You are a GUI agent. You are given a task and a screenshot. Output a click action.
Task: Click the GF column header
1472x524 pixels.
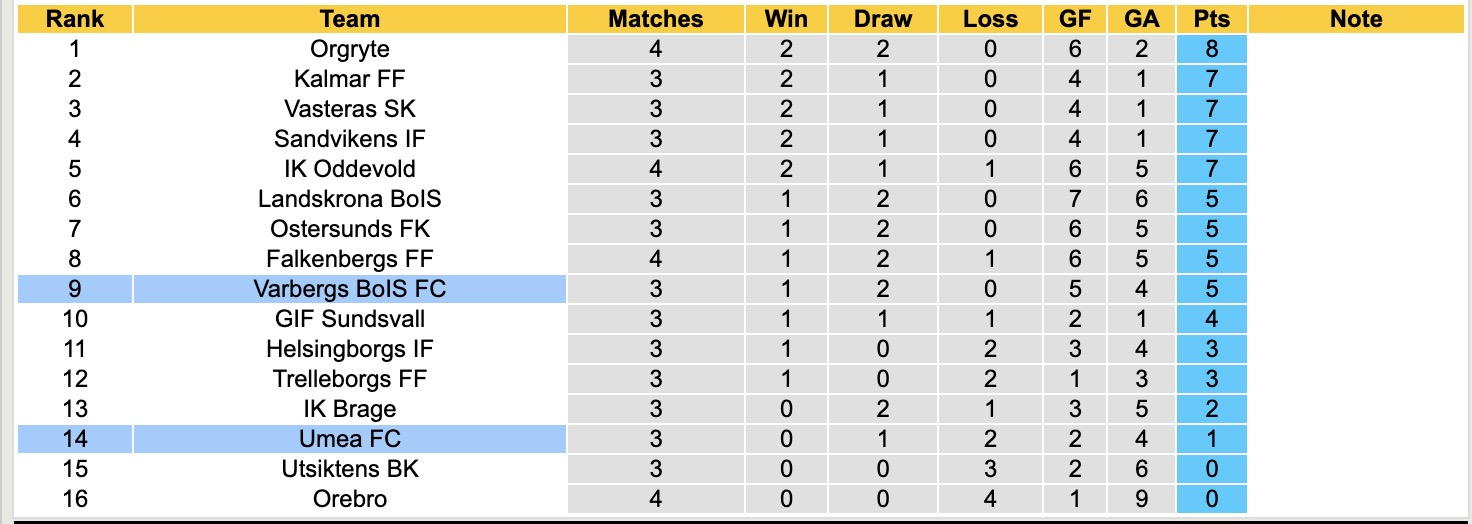[1076, 19]
